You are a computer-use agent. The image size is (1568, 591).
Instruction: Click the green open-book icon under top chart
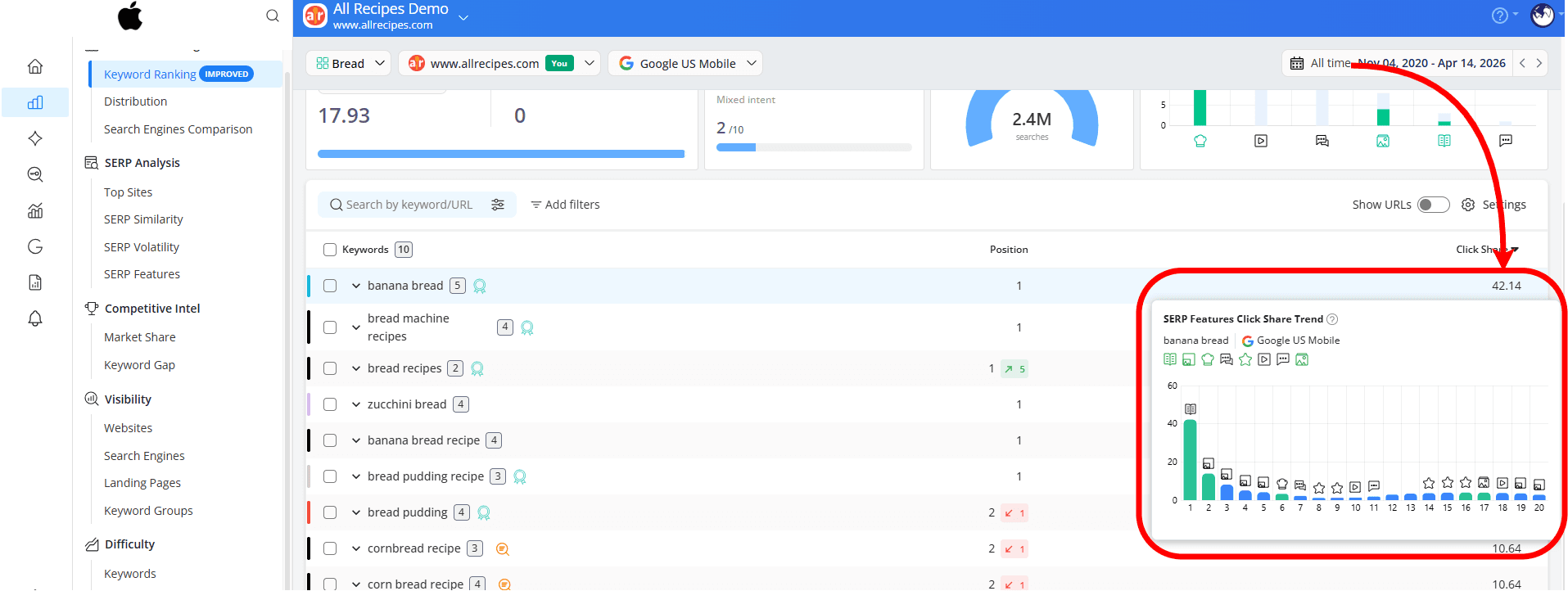point(1444,141)
